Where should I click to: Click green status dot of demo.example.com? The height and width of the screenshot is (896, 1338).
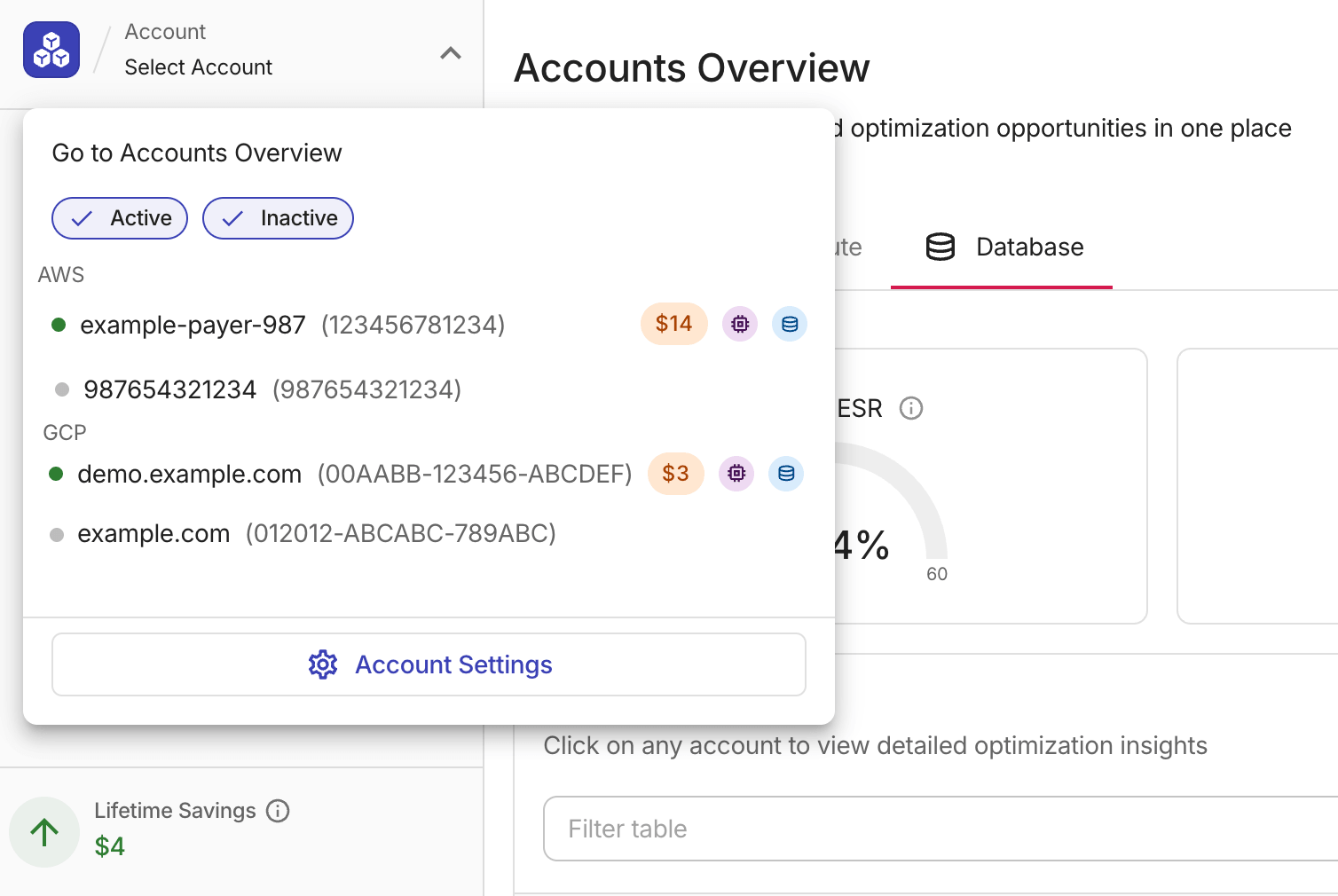click(56, 474)
